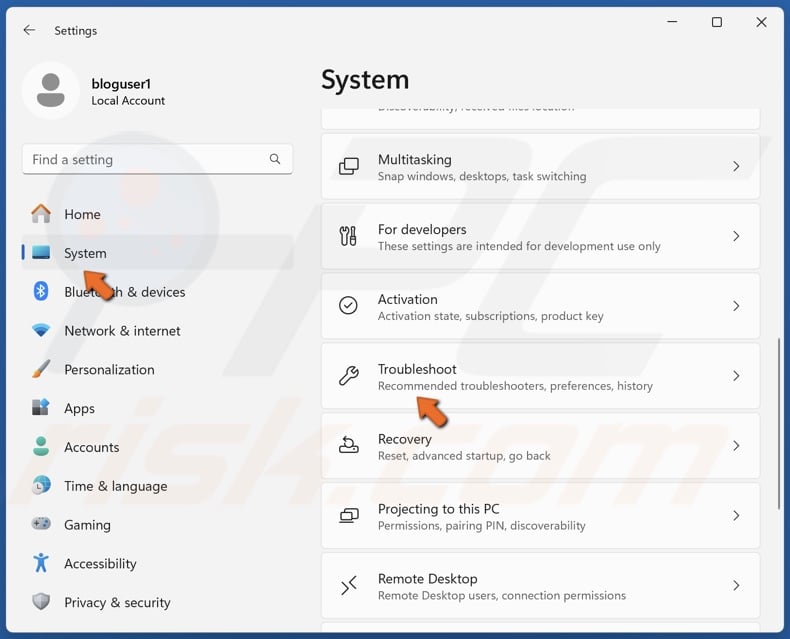
Task: Close the Settings window
Action: [761, 22]
